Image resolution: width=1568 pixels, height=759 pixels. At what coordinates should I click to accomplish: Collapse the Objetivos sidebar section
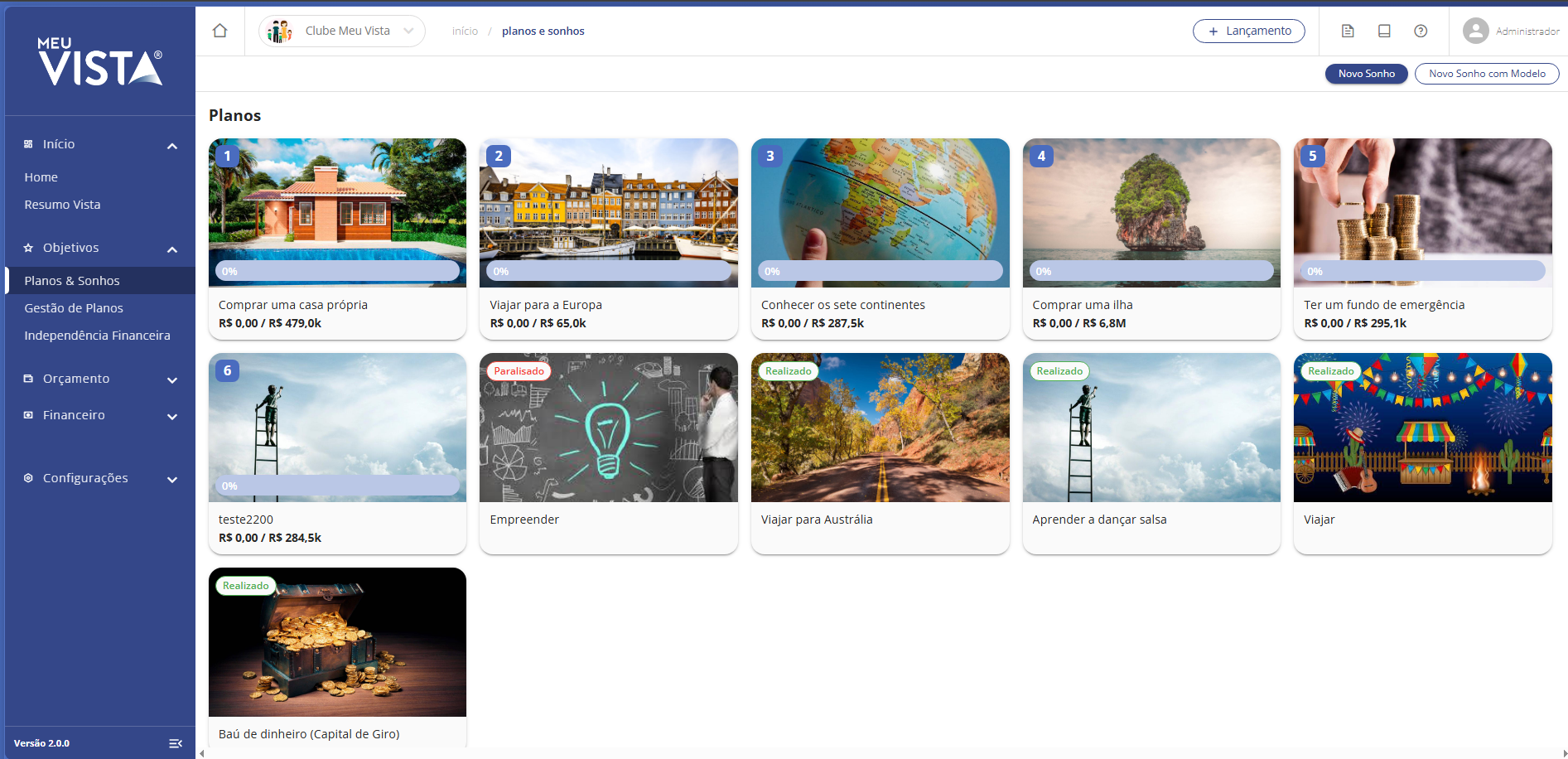pos(172,249)
